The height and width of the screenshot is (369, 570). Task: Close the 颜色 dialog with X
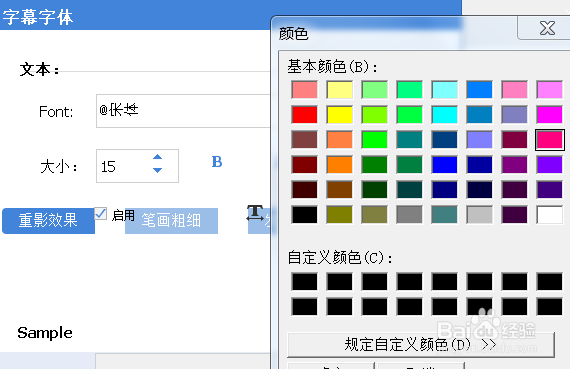(547, 28)
